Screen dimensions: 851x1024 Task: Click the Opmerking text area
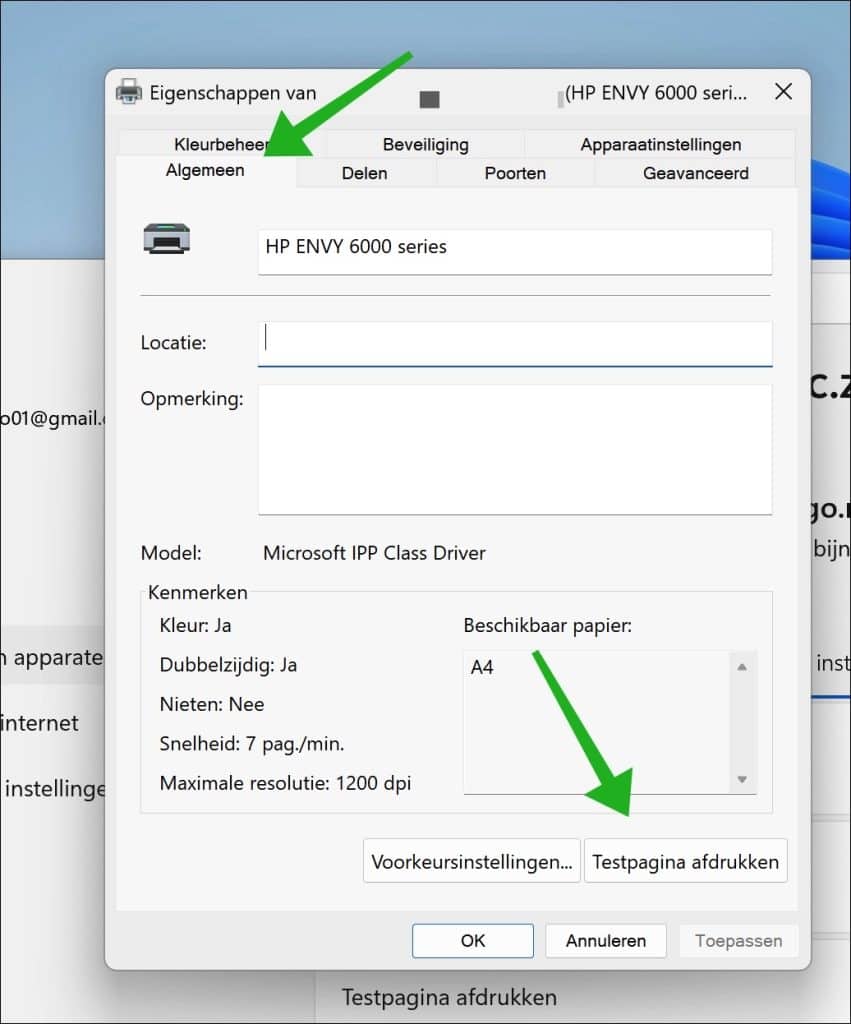pos(515,449)
